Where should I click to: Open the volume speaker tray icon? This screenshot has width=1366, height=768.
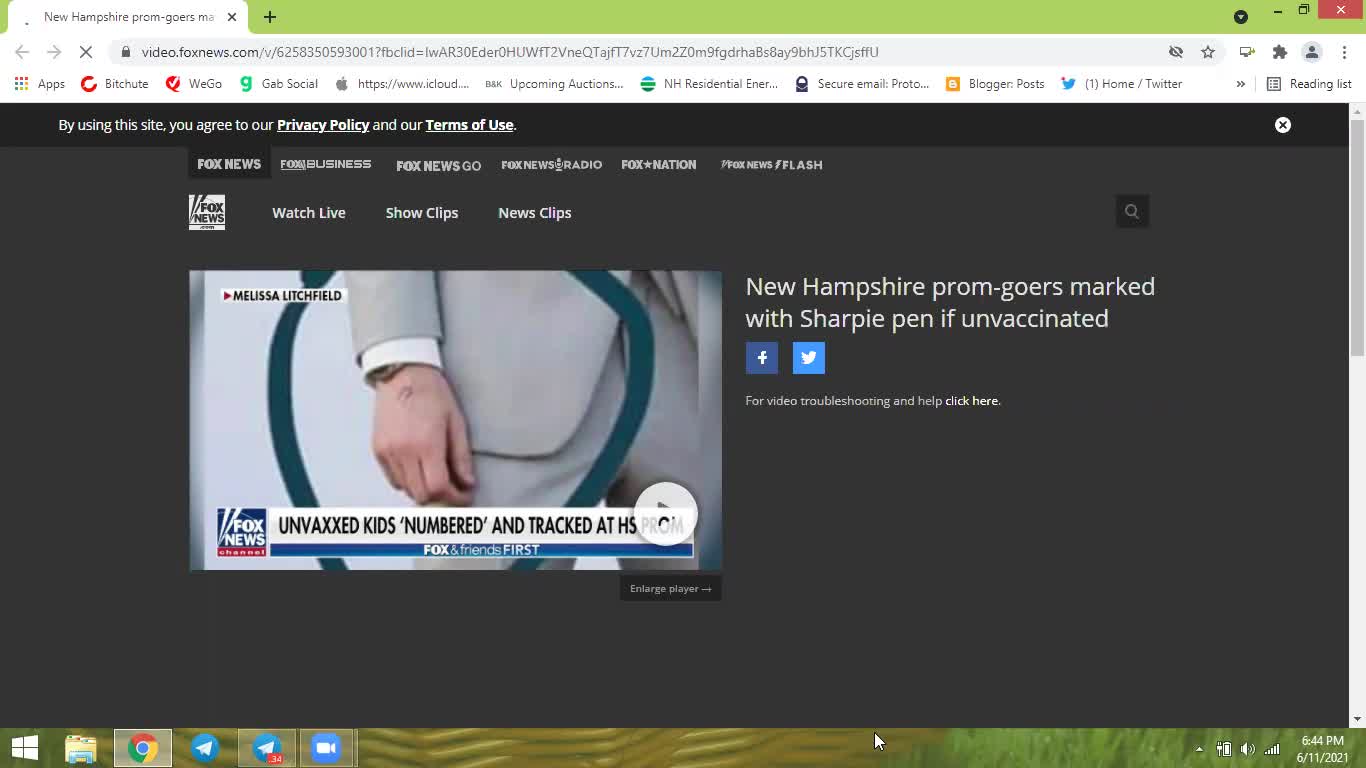[1247, 749]
